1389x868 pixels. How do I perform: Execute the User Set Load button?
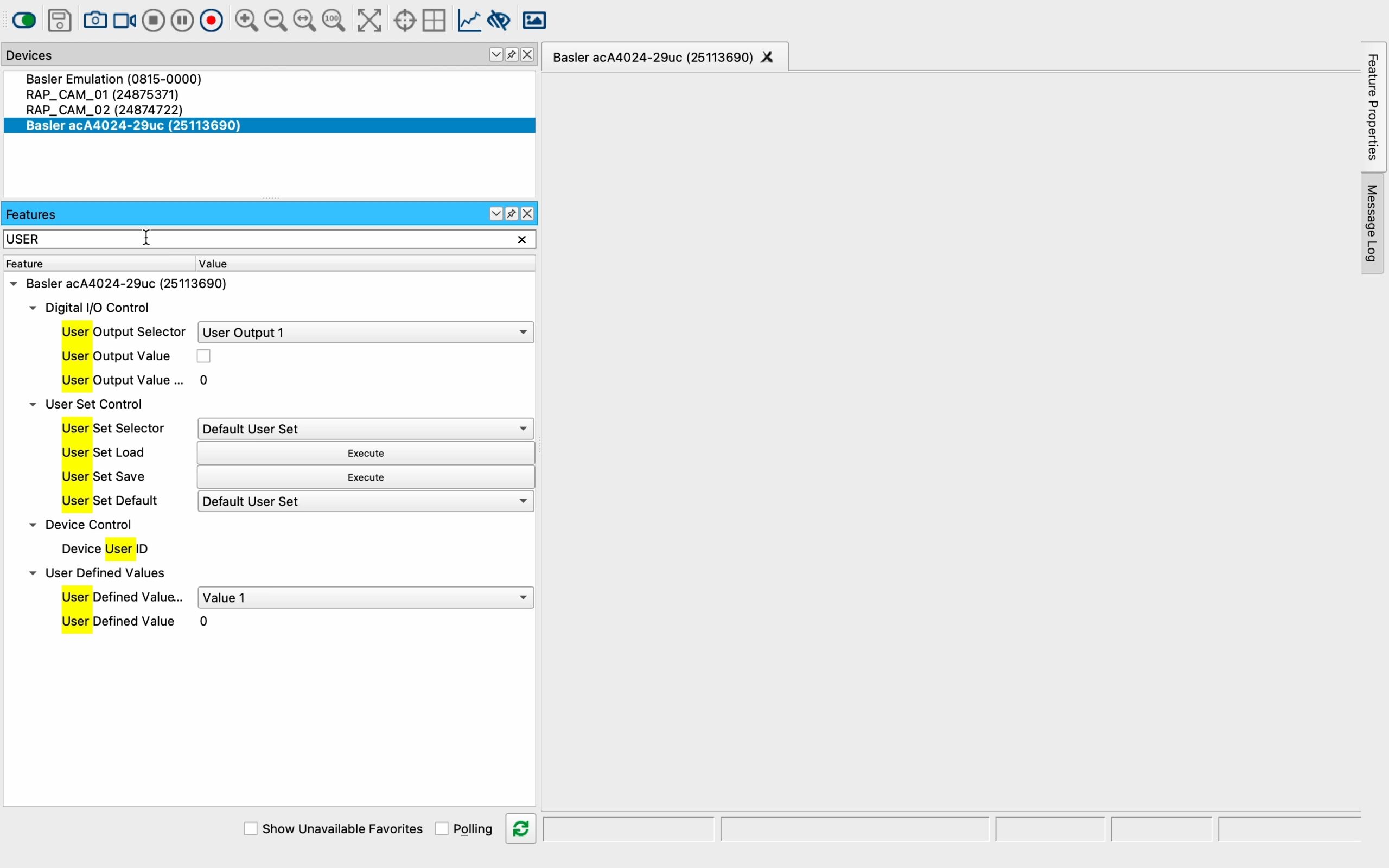click(x=365, y=453)
